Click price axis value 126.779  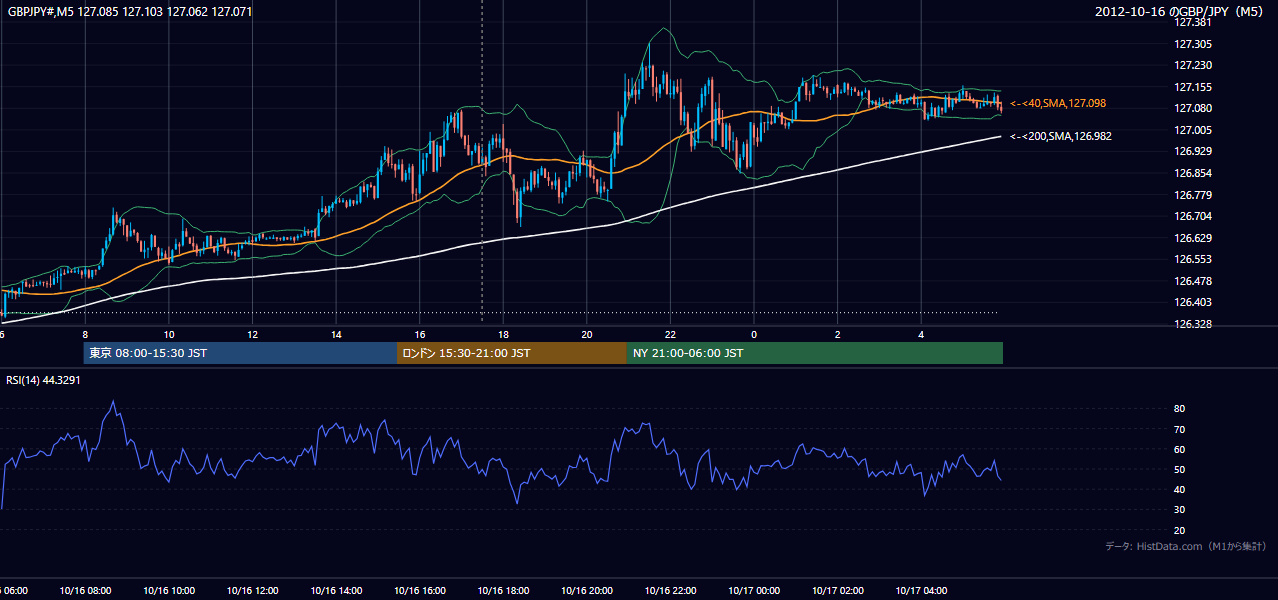click(x=1193, y=195)
